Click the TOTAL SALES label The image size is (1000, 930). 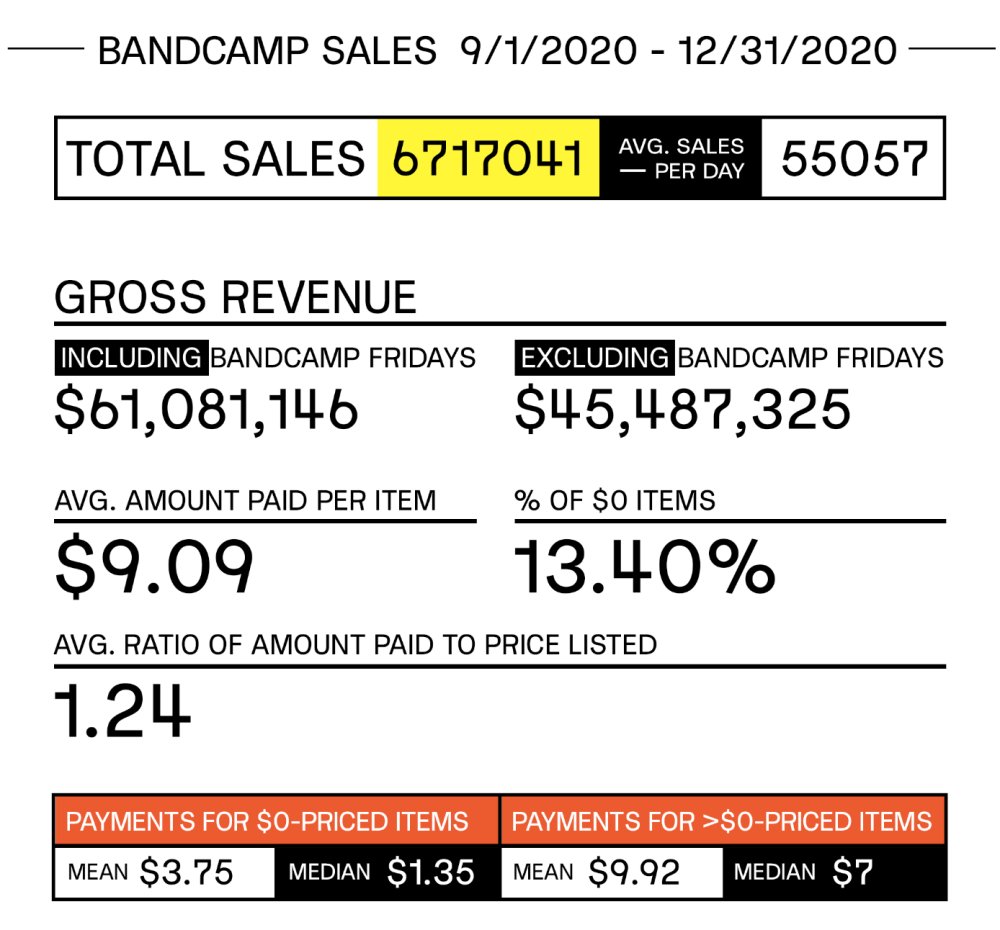click(x=216, y=159)
